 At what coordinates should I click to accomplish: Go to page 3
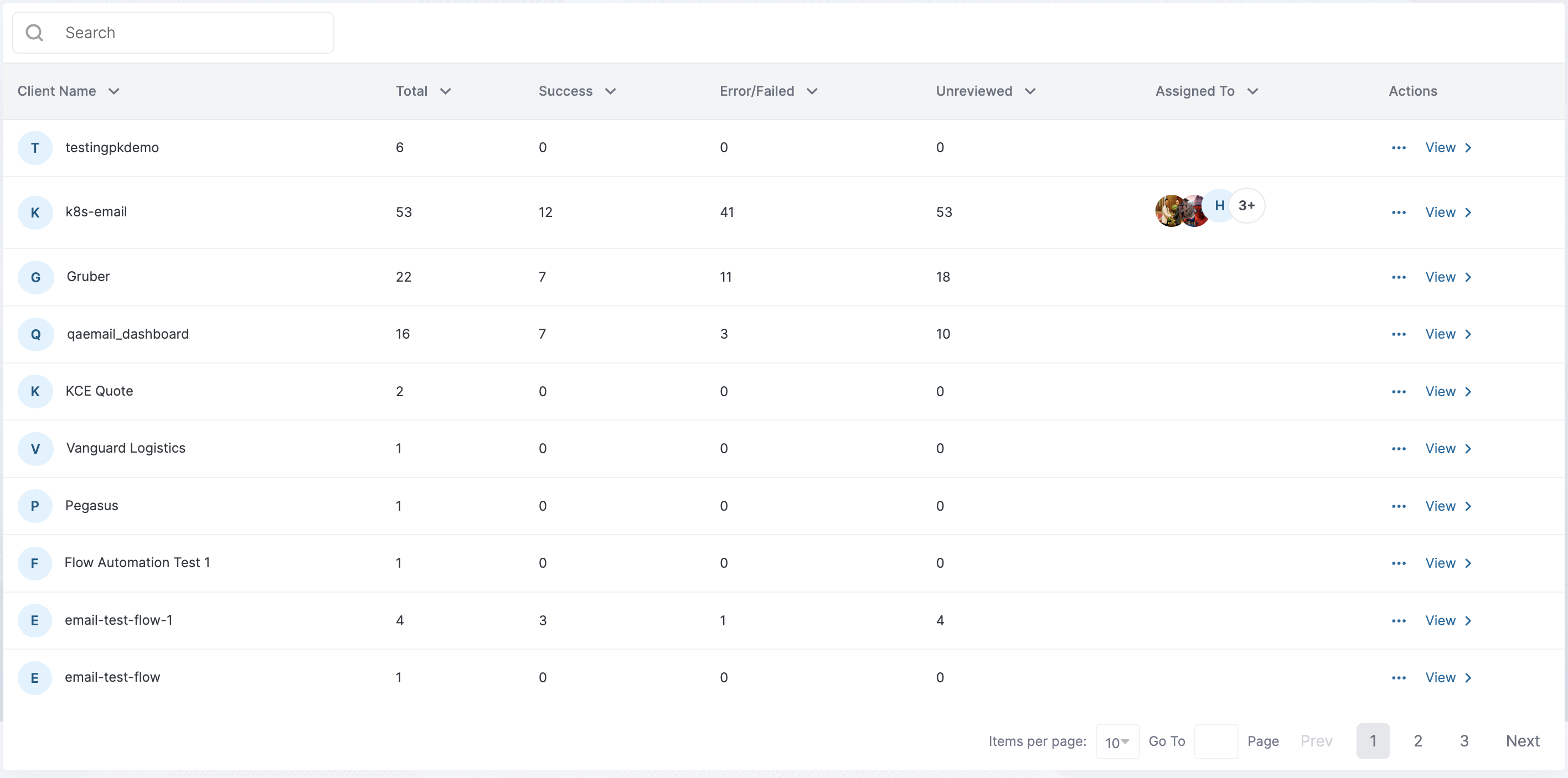point(1464,741)
